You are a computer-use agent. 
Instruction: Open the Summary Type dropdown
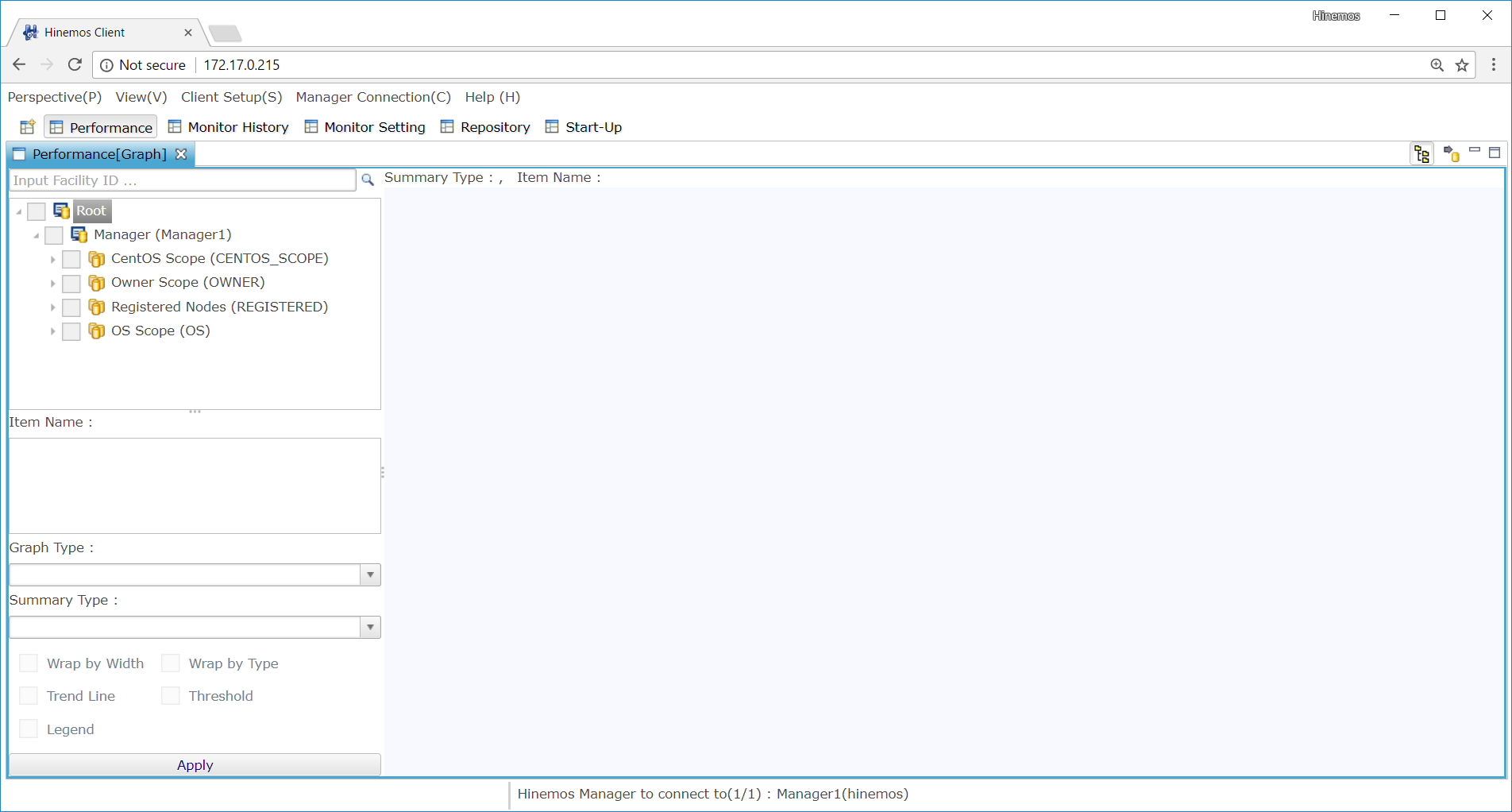pos(370,627)
